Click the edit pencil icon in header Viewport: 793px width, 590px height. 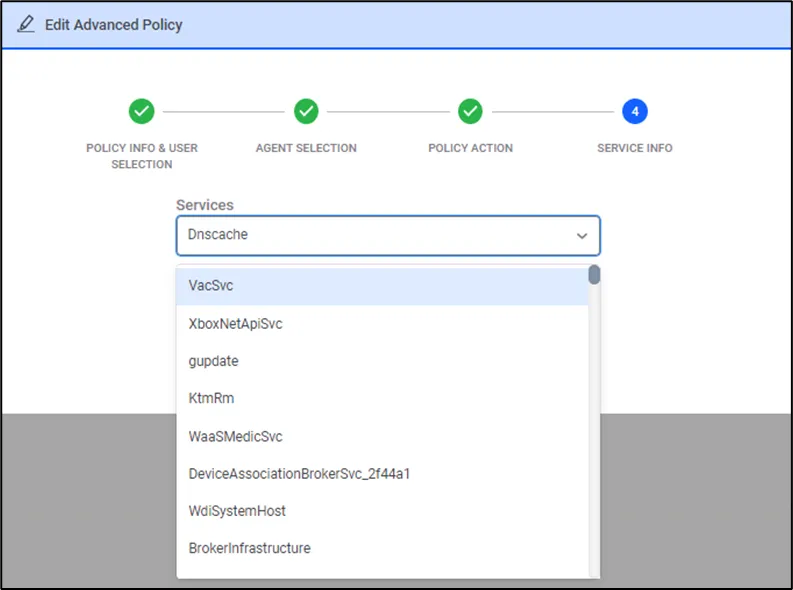pyautogui.click(x=26, y=24)
